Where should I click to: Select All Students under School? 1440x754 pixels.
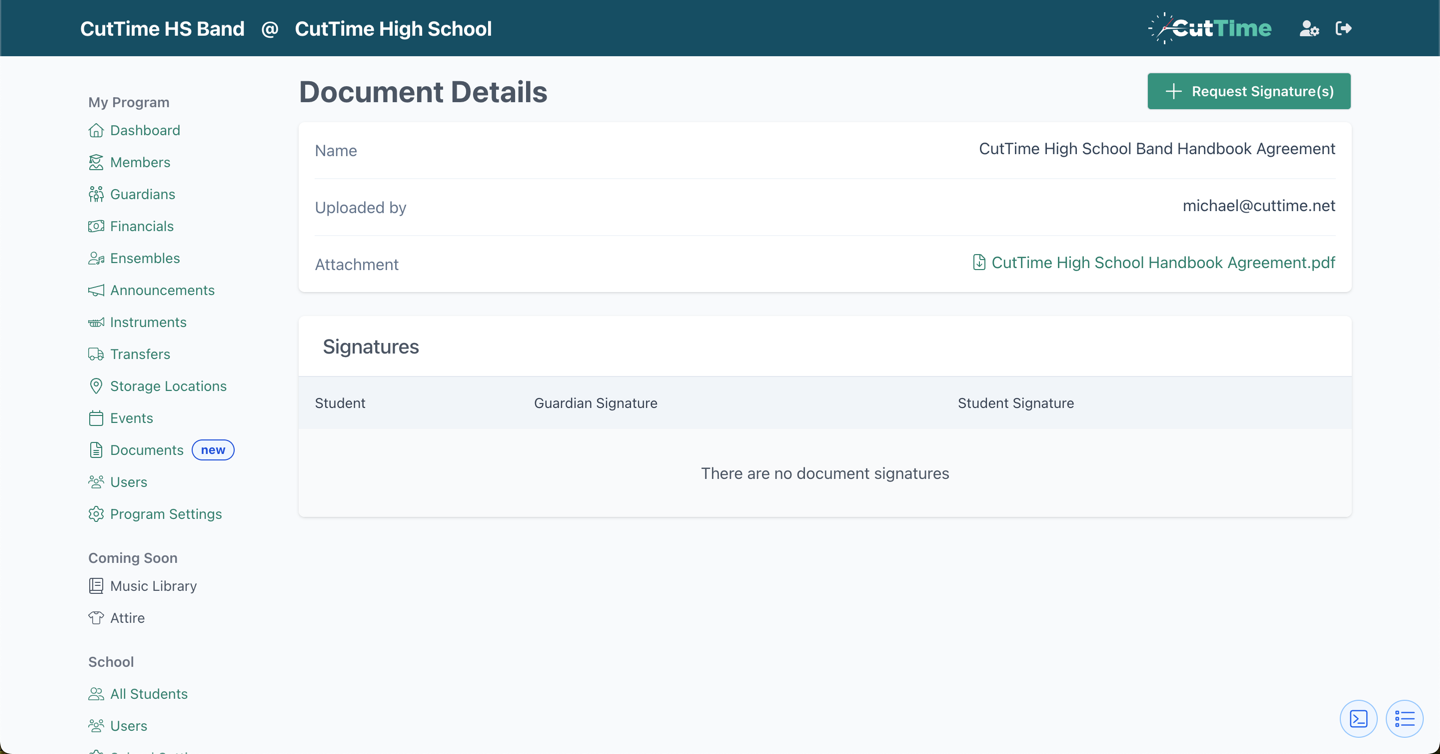point(148,693)
